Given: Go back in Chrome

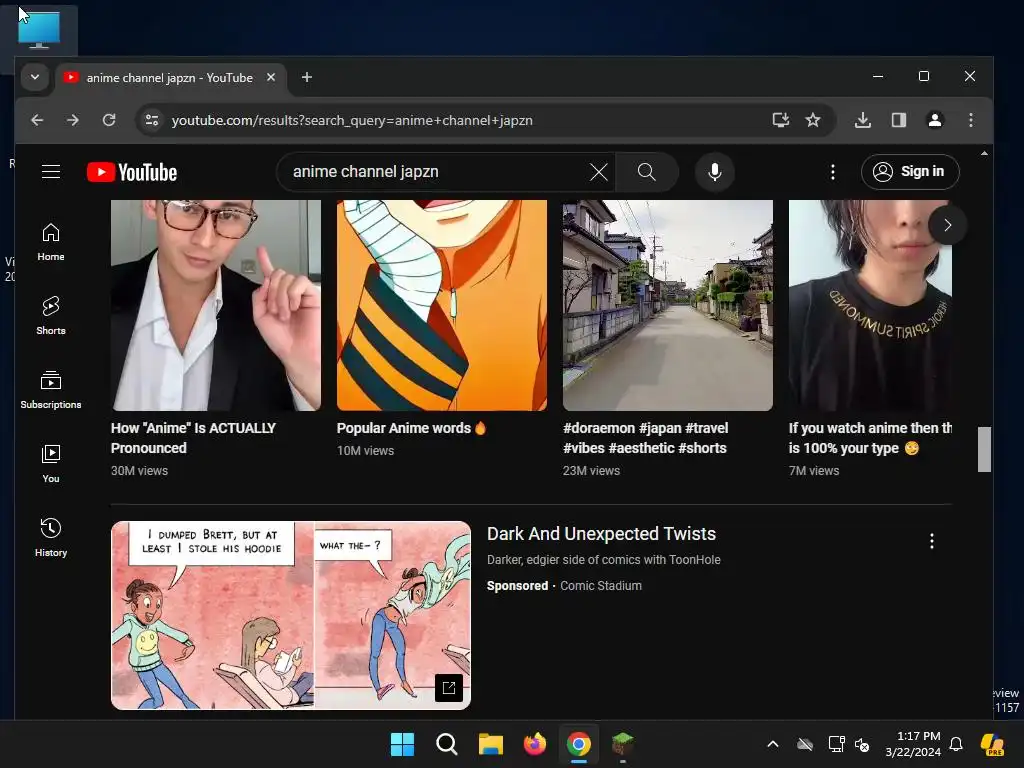Looking at the screenshot, I should 37,120.
